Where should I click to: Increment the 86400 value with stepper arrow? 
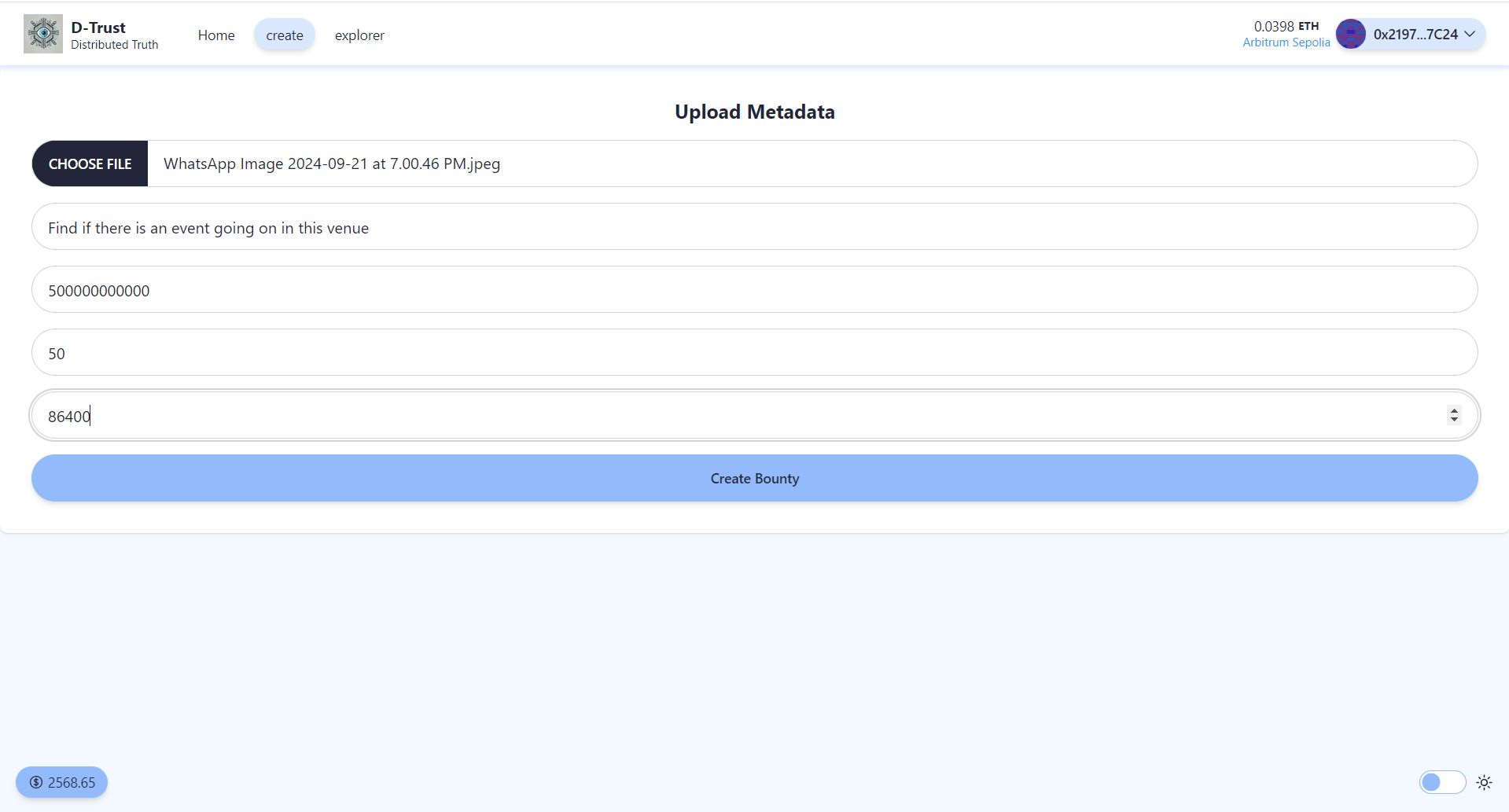click(x=1454, y=410)
